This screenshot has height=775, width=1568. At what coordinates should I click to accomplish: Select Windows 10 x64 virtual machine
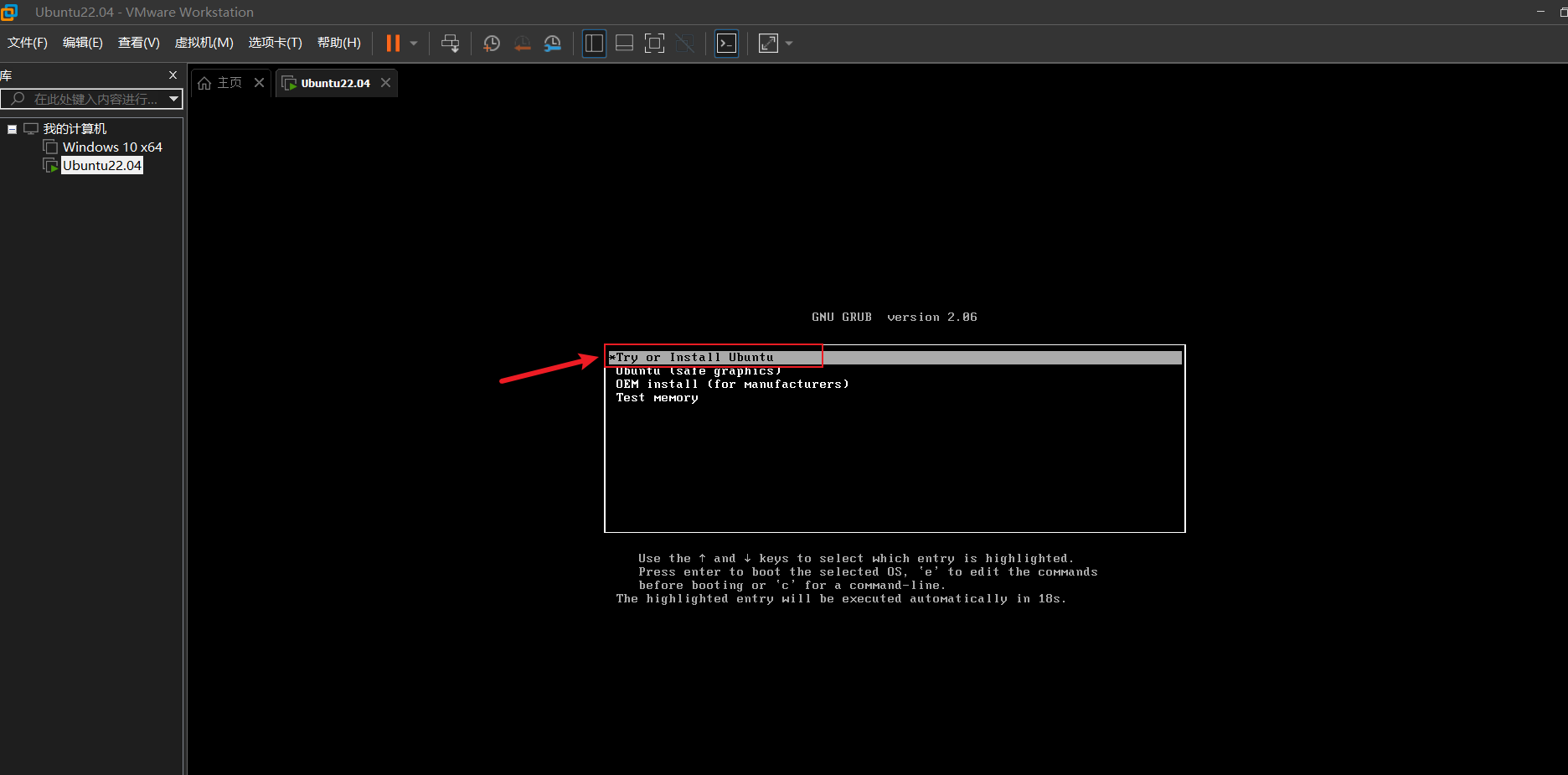(x=112, y=147)
